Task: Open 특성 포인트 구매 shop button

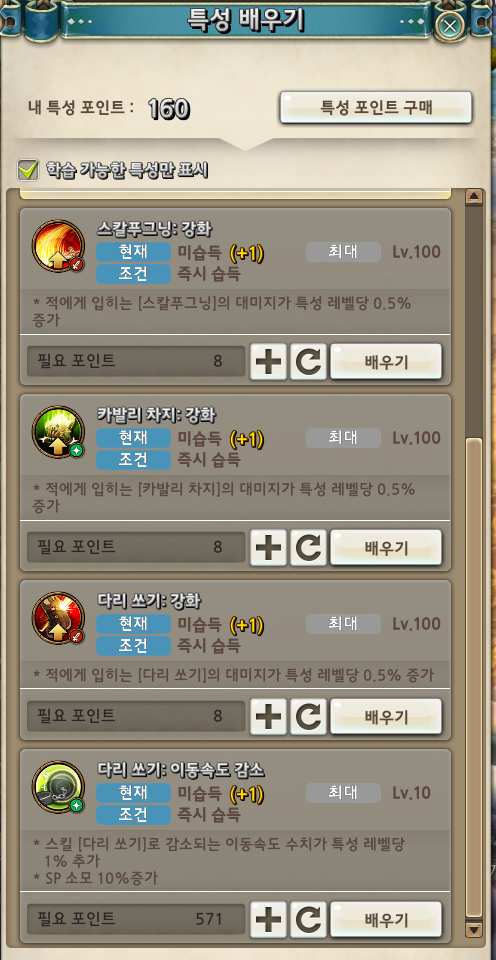Action: (x=376, y=108)
